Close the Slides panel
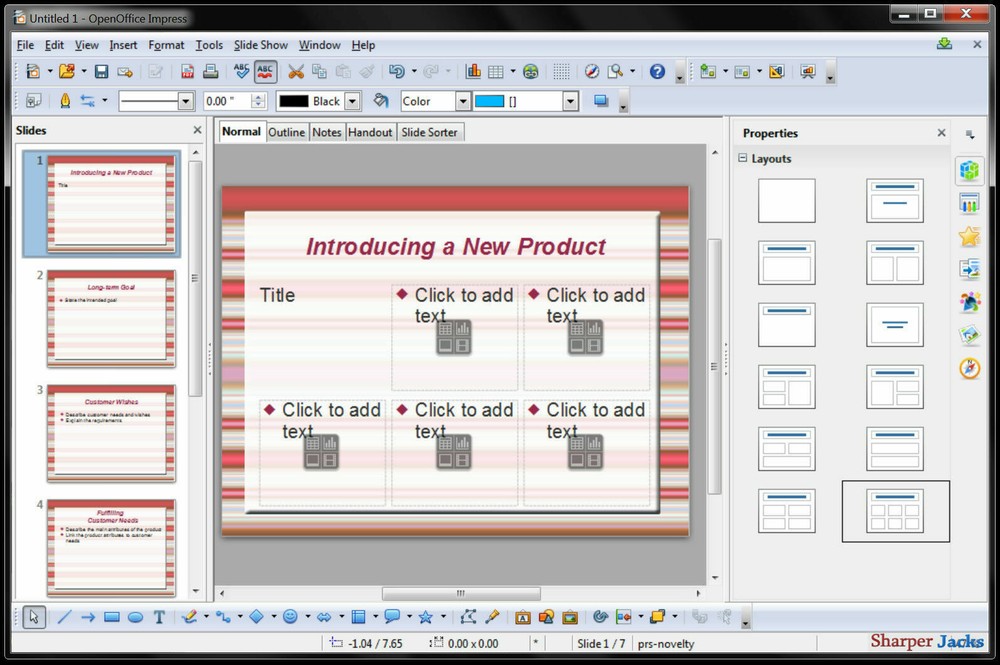Viewport: 1000px width, 665px height. click(x=196, y=129)
